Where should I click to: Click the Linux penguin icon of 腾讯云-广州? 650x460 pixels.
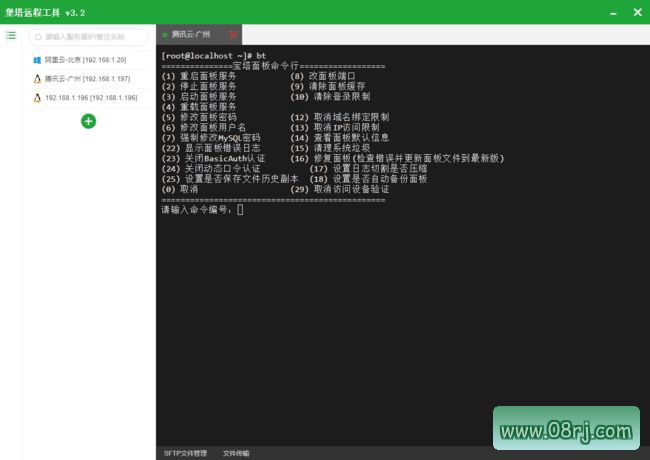click(37, 79)
